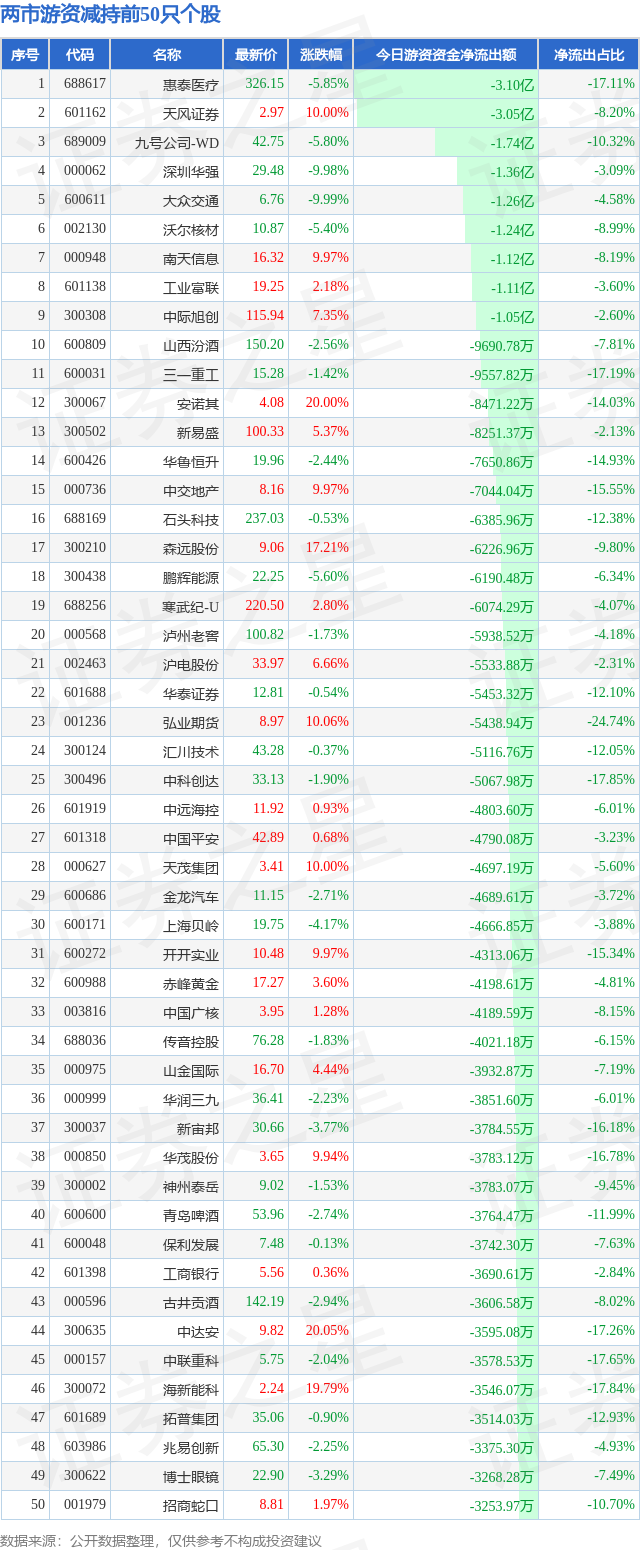
Task: Select stock name 传音控股
Action: tap(191, 1041)
